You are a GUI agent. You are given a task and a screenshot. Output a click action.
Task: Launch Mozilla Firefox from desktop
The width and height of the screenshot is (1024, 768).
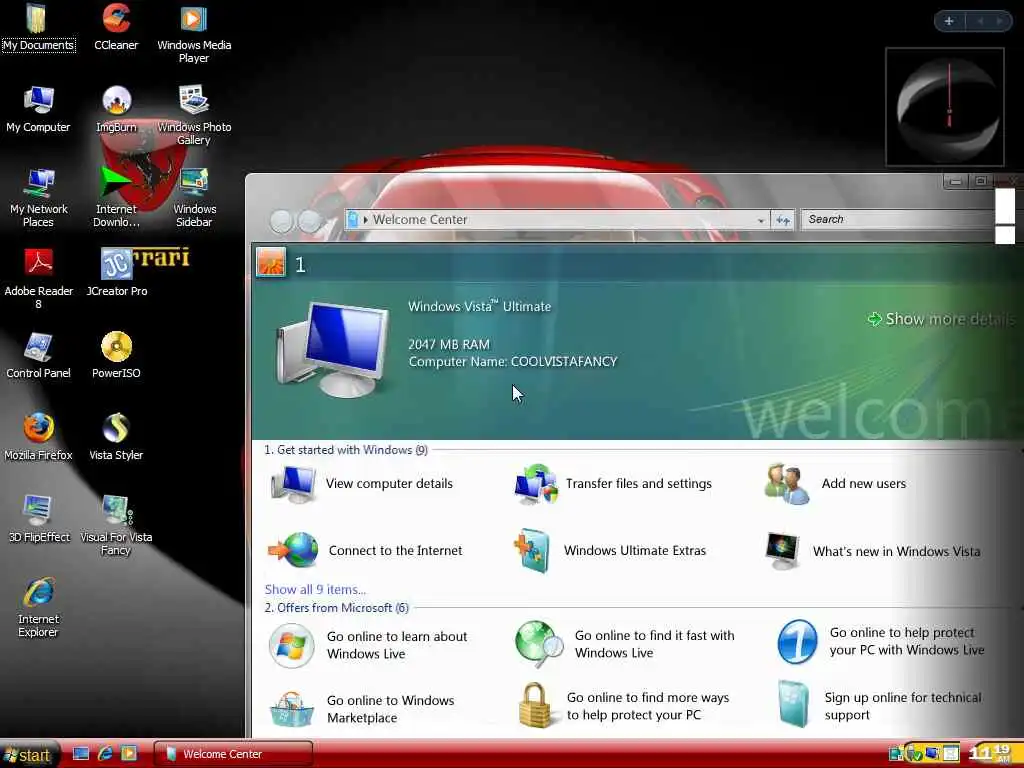(x=39, y=437)
